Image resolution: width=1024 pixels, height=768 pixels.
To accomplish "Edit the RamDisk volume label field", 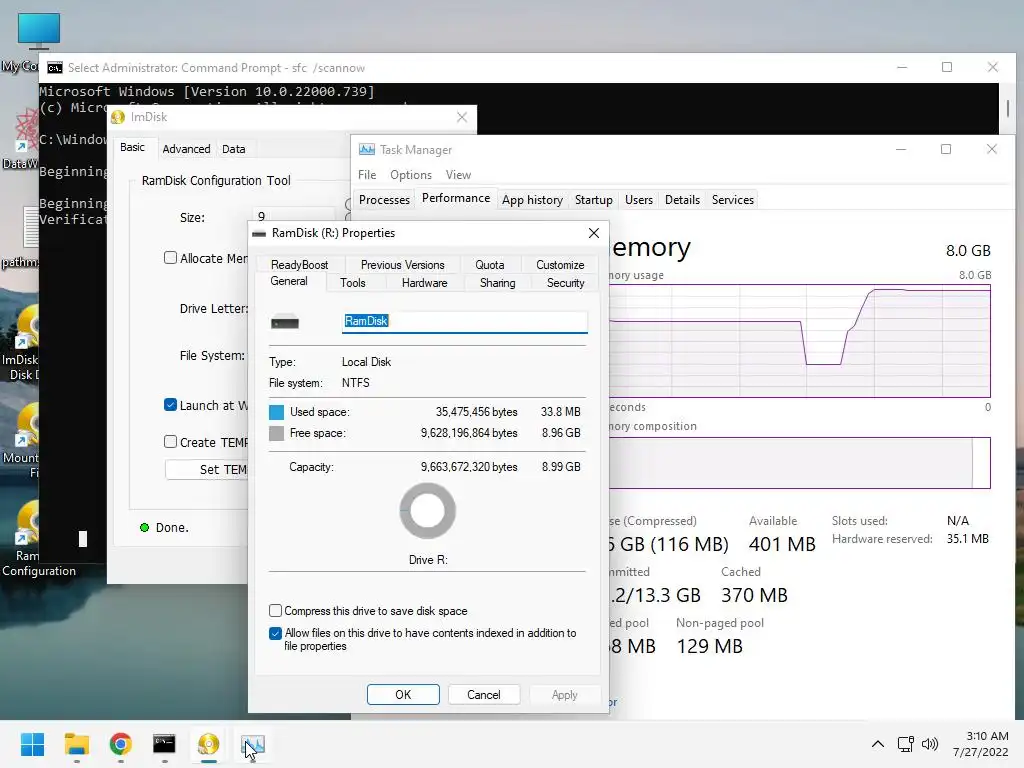I will click(464, 321).
